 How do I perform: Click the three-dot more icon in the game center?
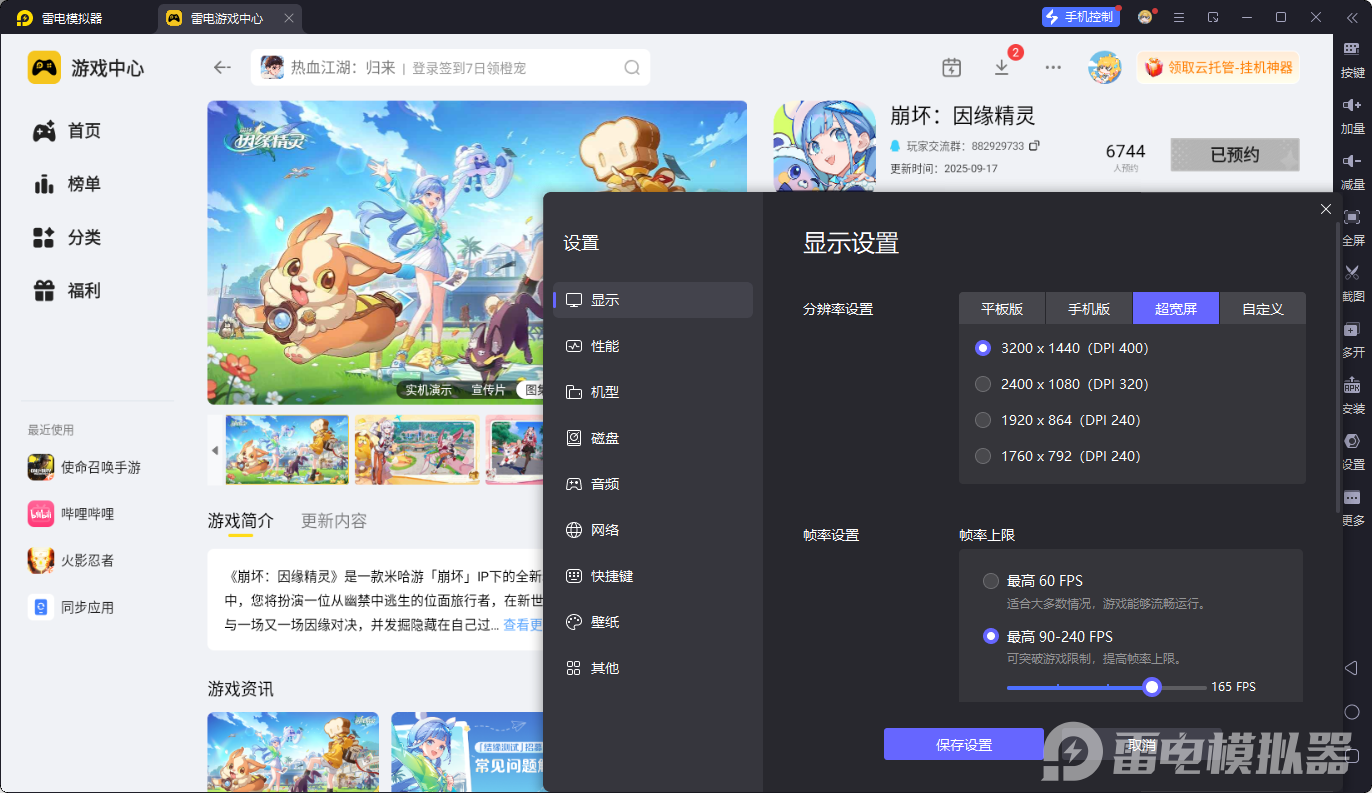pyautogui.click(x=1053, y=67)
